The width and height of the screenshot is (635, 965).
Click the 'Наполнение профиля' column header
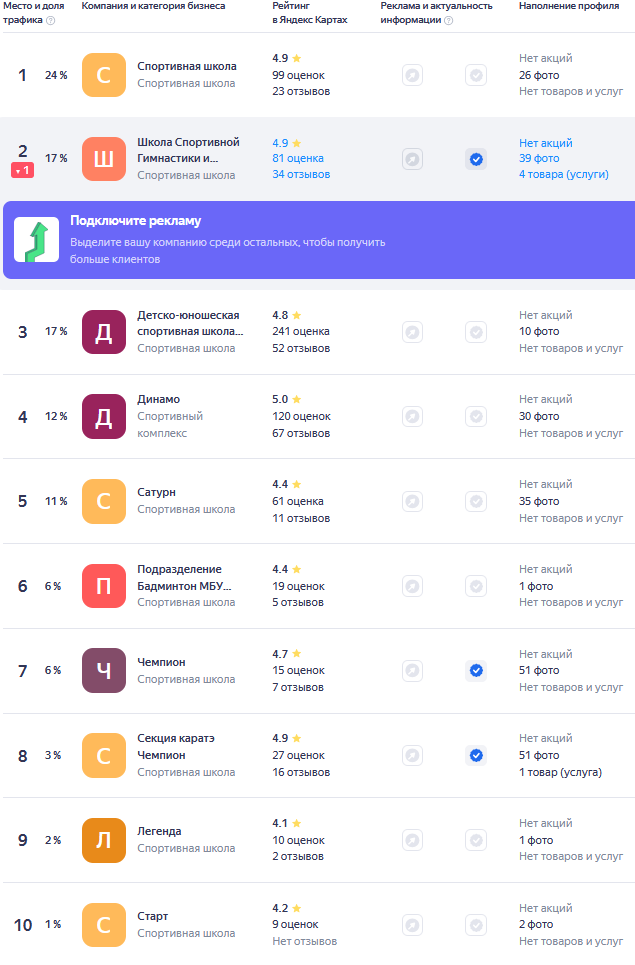coord(569,6)
